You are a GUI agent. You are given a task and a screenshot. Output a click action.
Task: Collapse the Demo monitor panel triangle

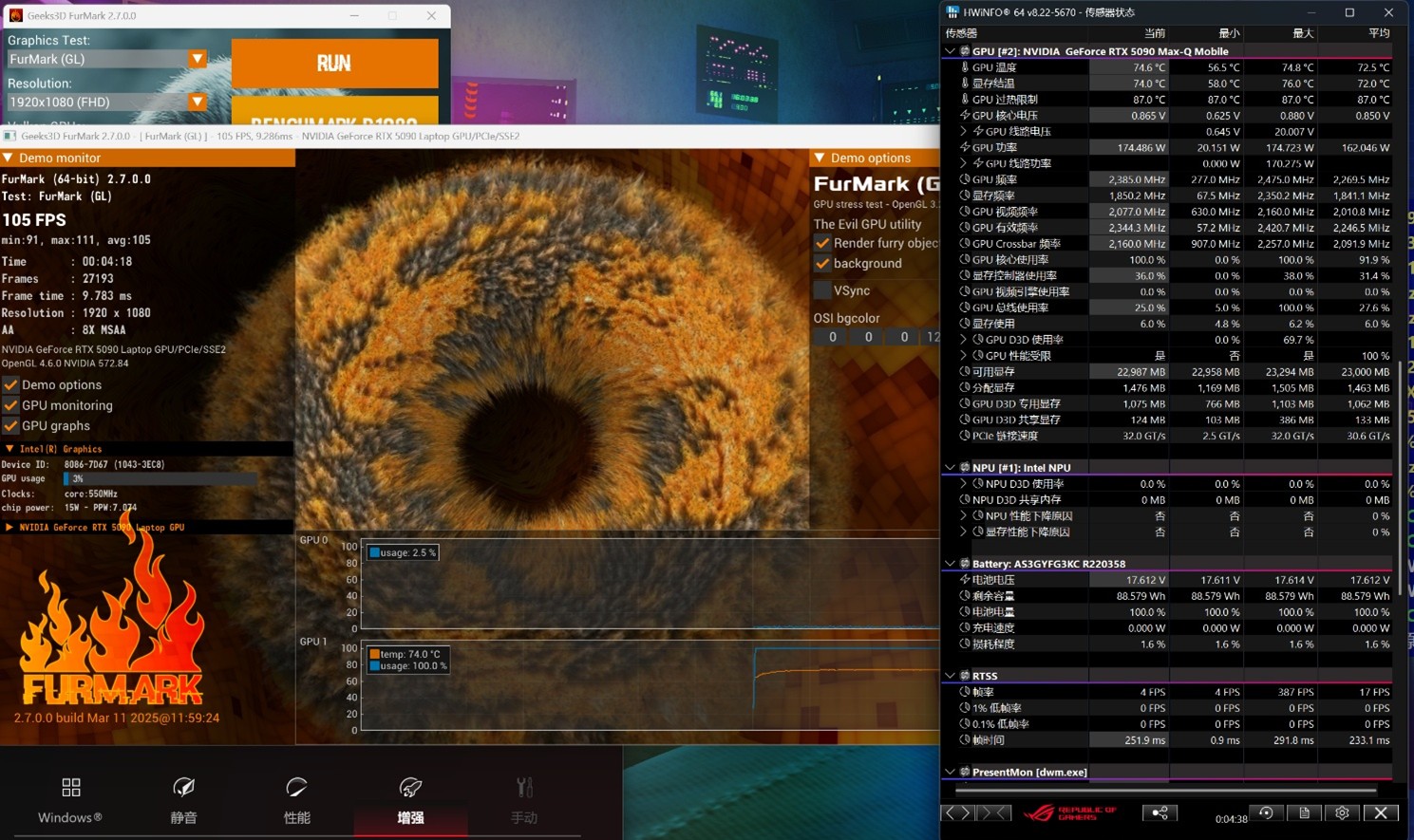point(9,158)
